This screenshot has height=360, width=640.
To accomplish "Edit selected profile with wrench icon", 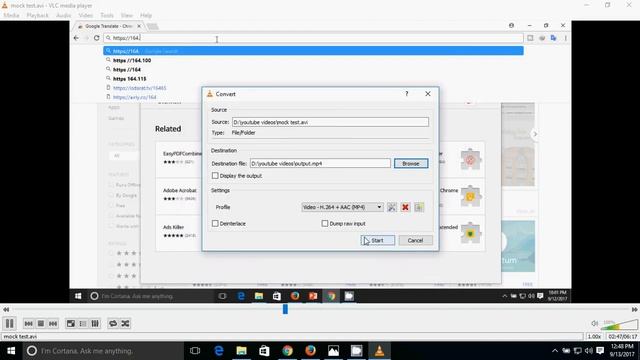I will (x=391, y=207).
